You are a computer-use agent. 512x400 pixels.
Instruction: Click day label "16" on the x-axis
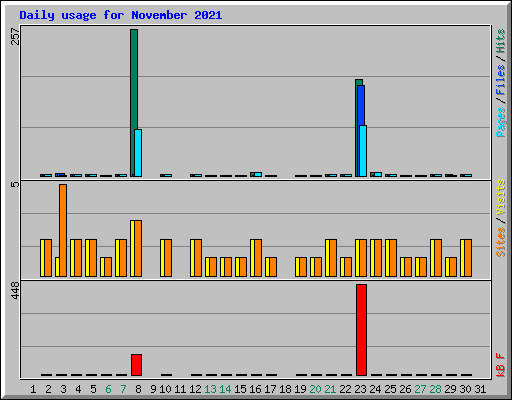[x=255, y=389]
